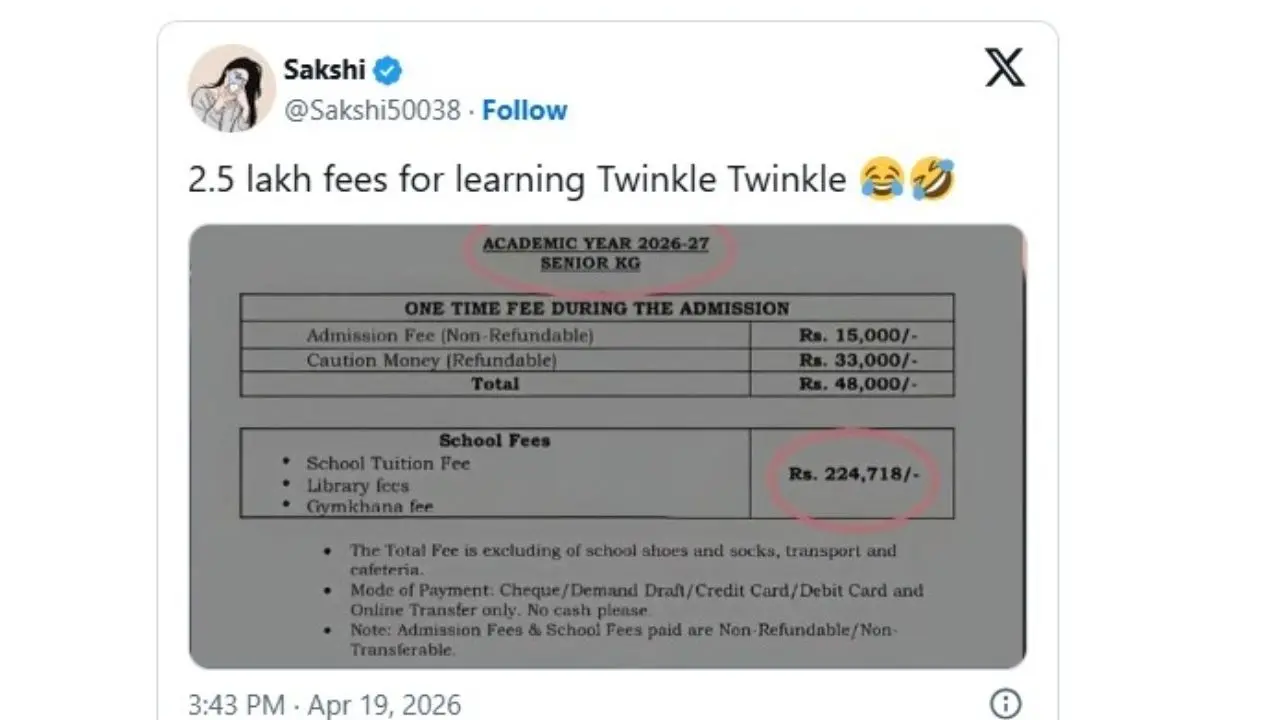The image size is (1280, 720).
Task: Click the circled Rs. 224,718 amount
Action: [x=853, y=474]
